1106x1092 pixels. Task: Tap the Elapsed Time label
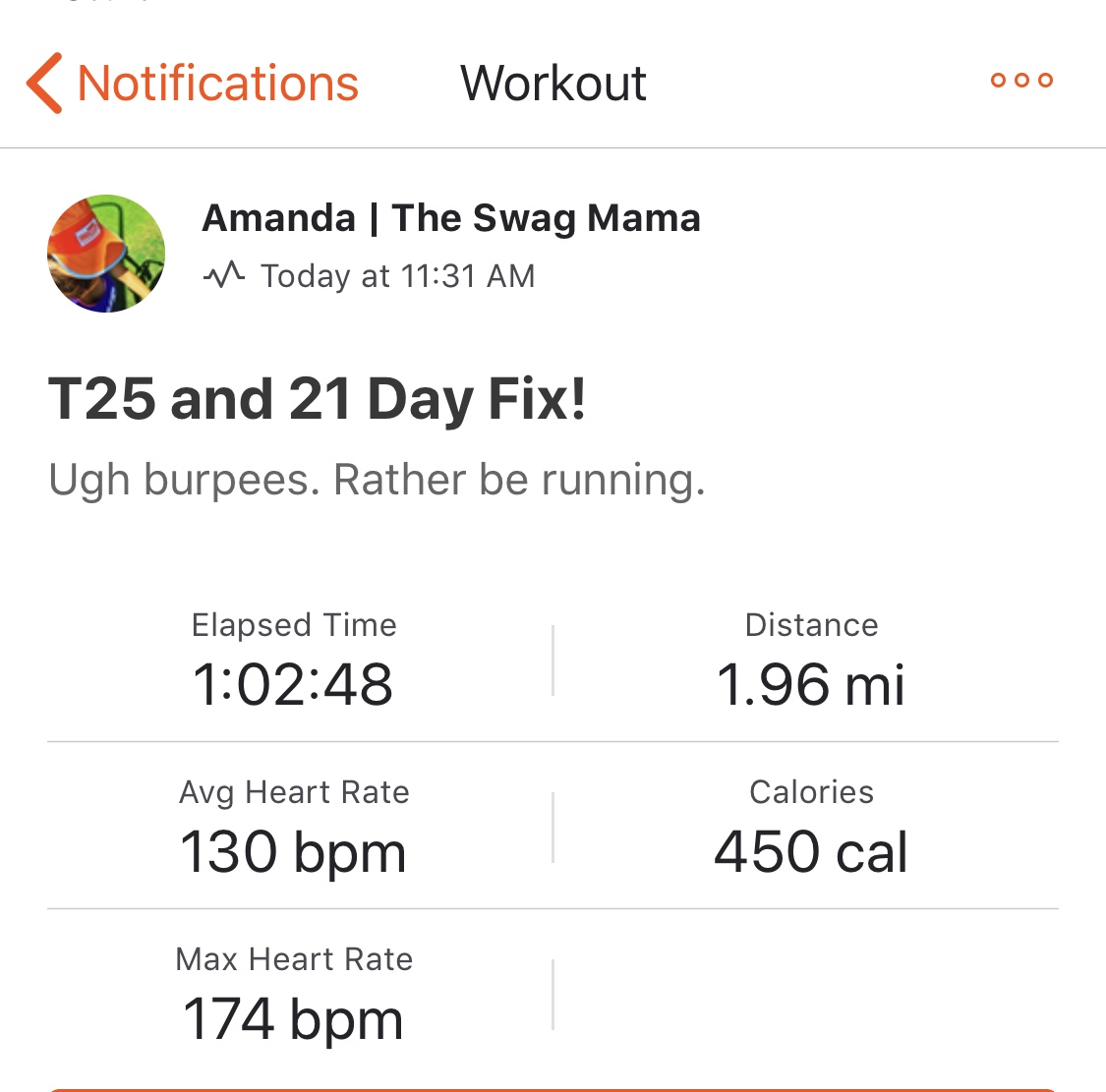point(294,625)
